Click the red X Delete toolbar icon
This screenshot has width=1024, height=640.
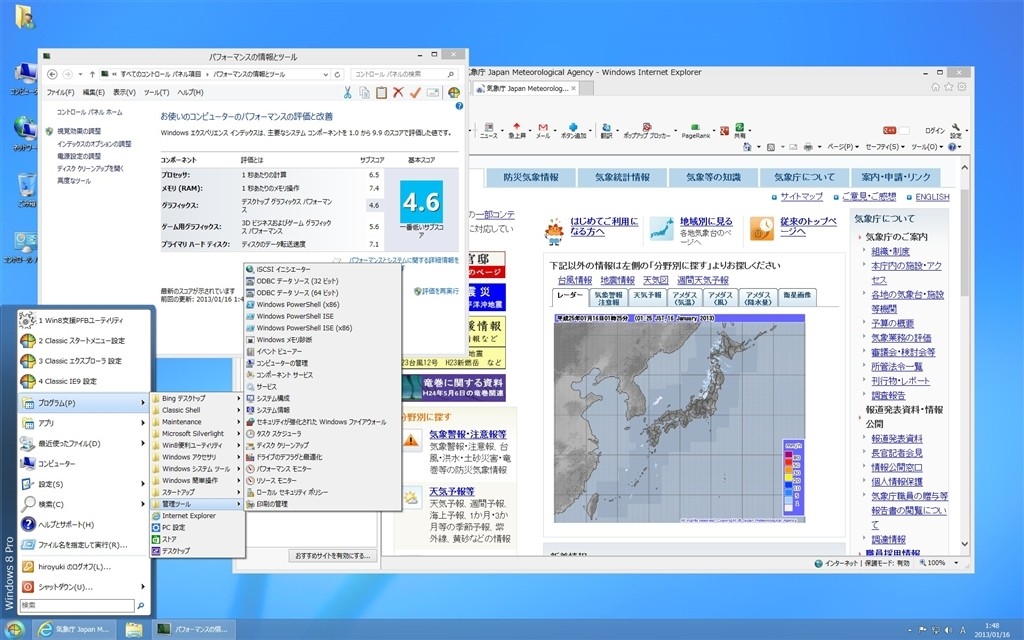tap(398, 93)
